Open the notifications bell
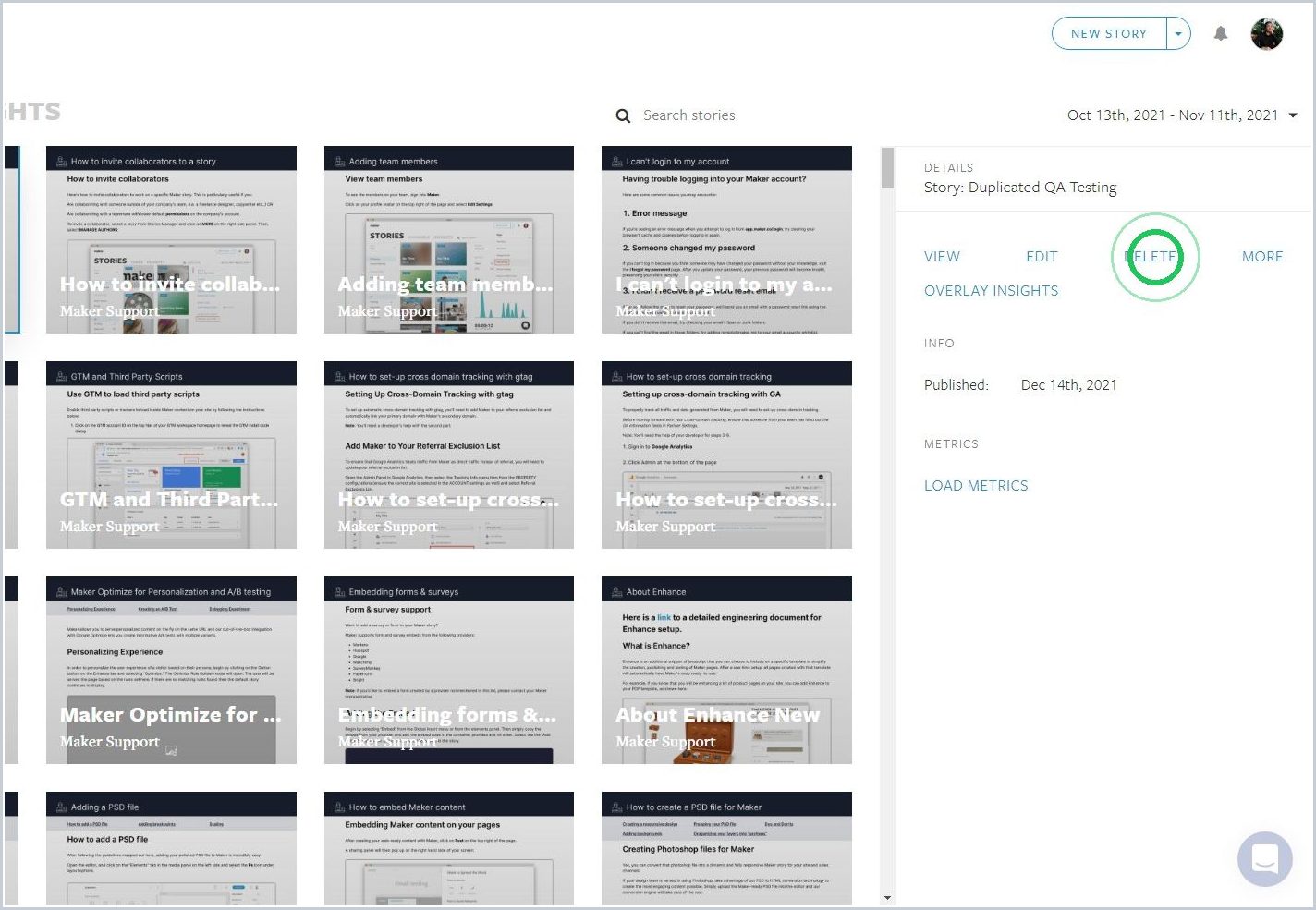 (1221, 34)
